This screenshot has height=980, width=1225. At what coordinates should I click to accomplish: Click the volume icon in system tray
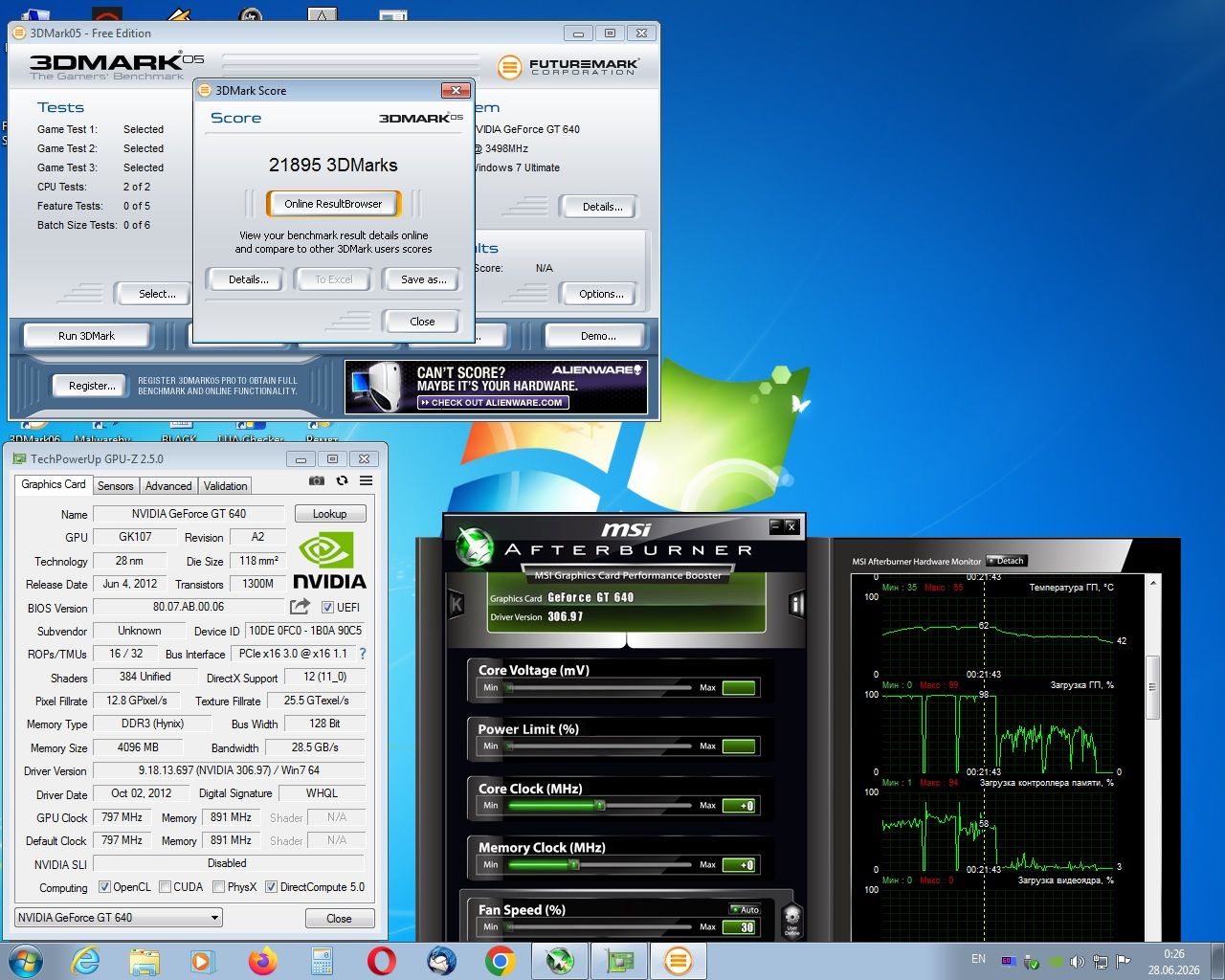[1078, 962]
